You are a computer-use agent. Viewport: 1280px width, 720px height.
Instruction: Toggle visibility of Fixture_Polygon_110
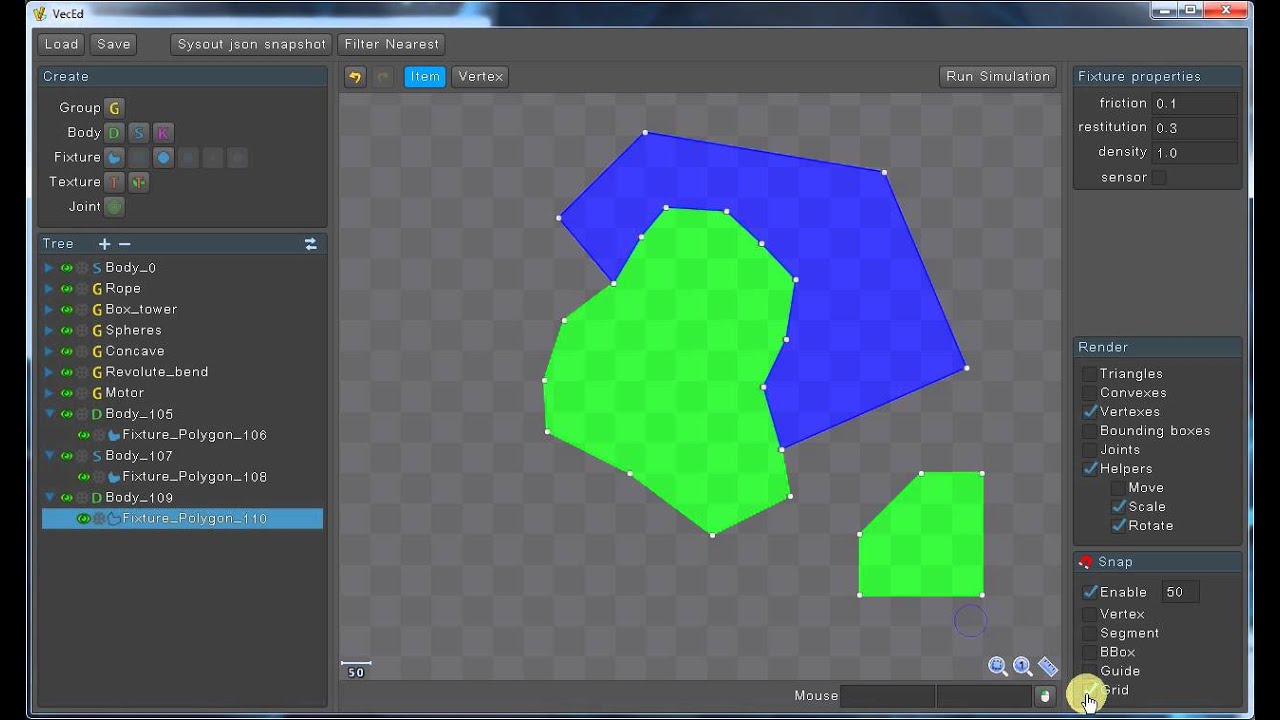84,519
